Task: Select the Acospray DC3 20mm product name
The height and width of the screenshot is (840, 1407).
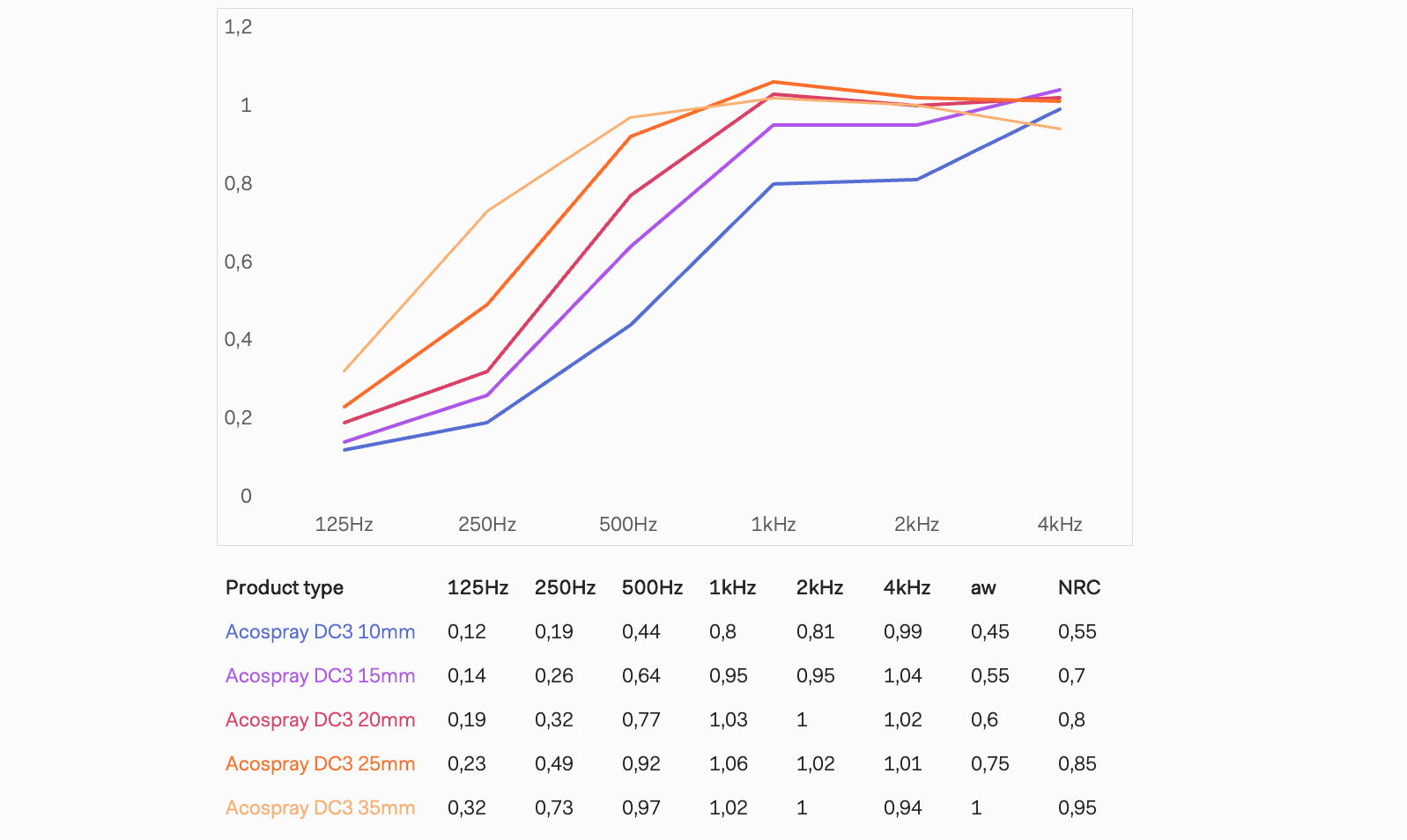Action: pyautogui.click(x=320, y=719)
